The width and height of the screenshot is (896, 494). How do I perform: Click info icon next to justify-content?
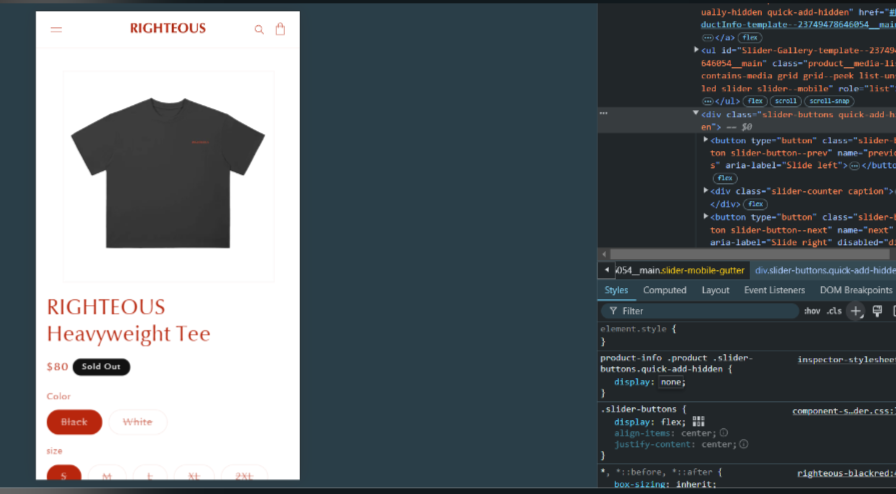pos(743,444)
